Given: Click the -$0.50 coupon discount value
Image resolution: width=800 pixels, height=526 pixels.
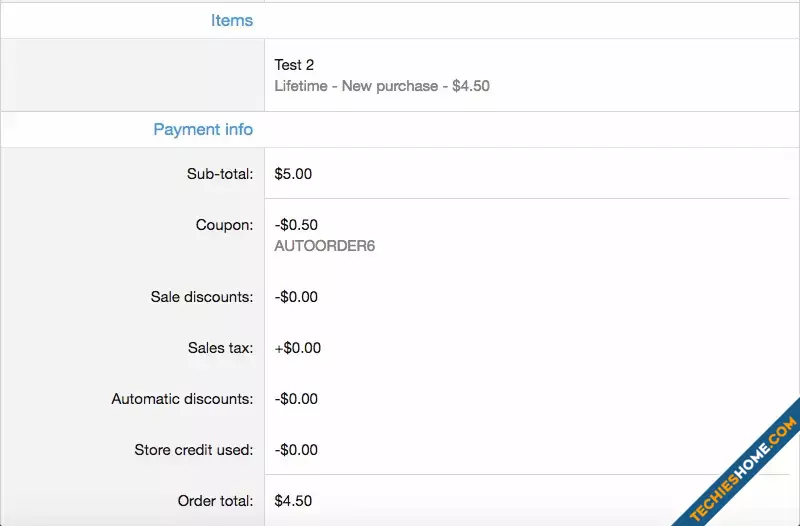Looking at the screenshot, I should tap(296, 225).
